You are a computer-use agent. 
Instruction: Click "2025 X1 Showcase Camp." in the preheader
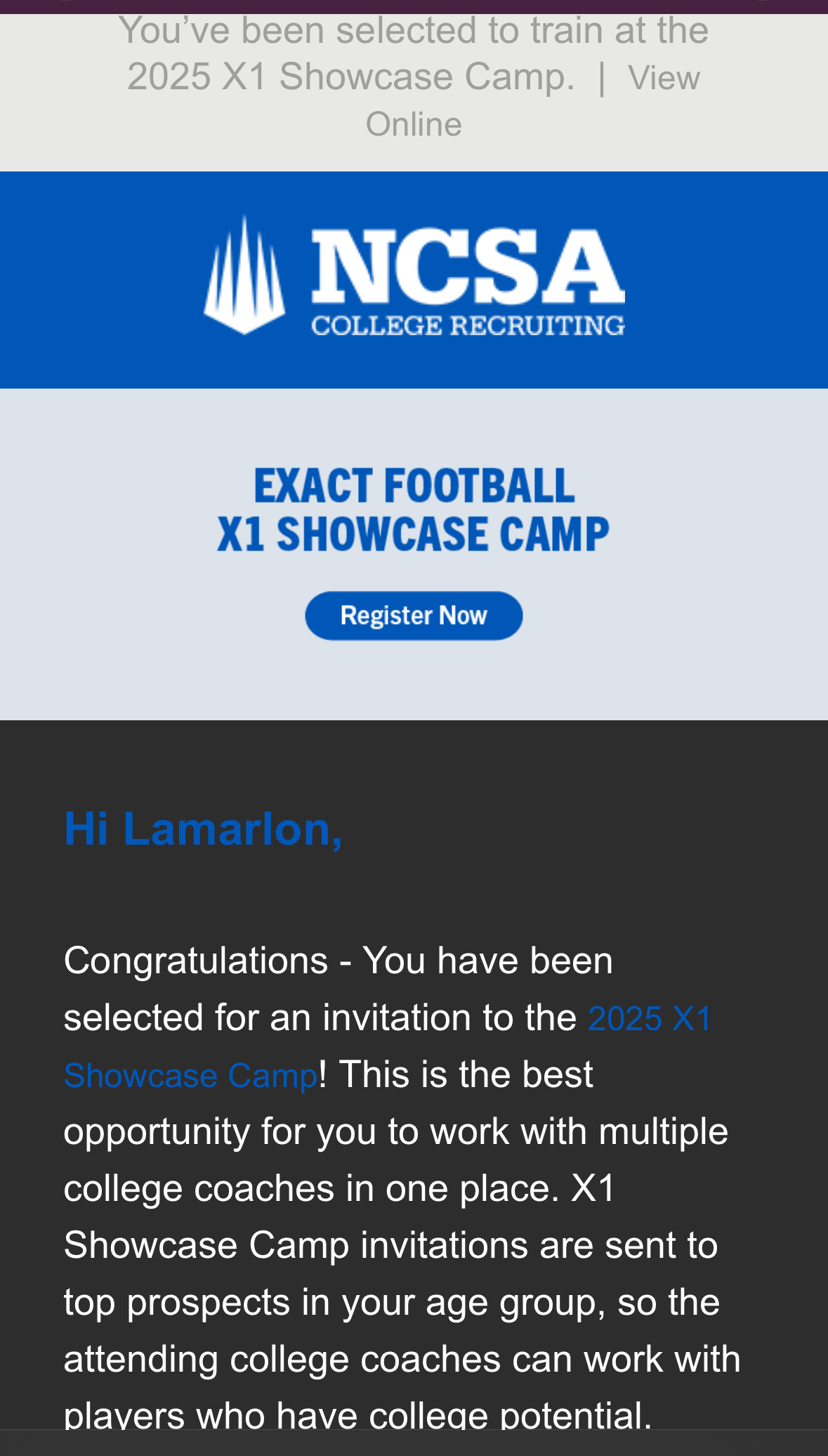pos(350,77)
